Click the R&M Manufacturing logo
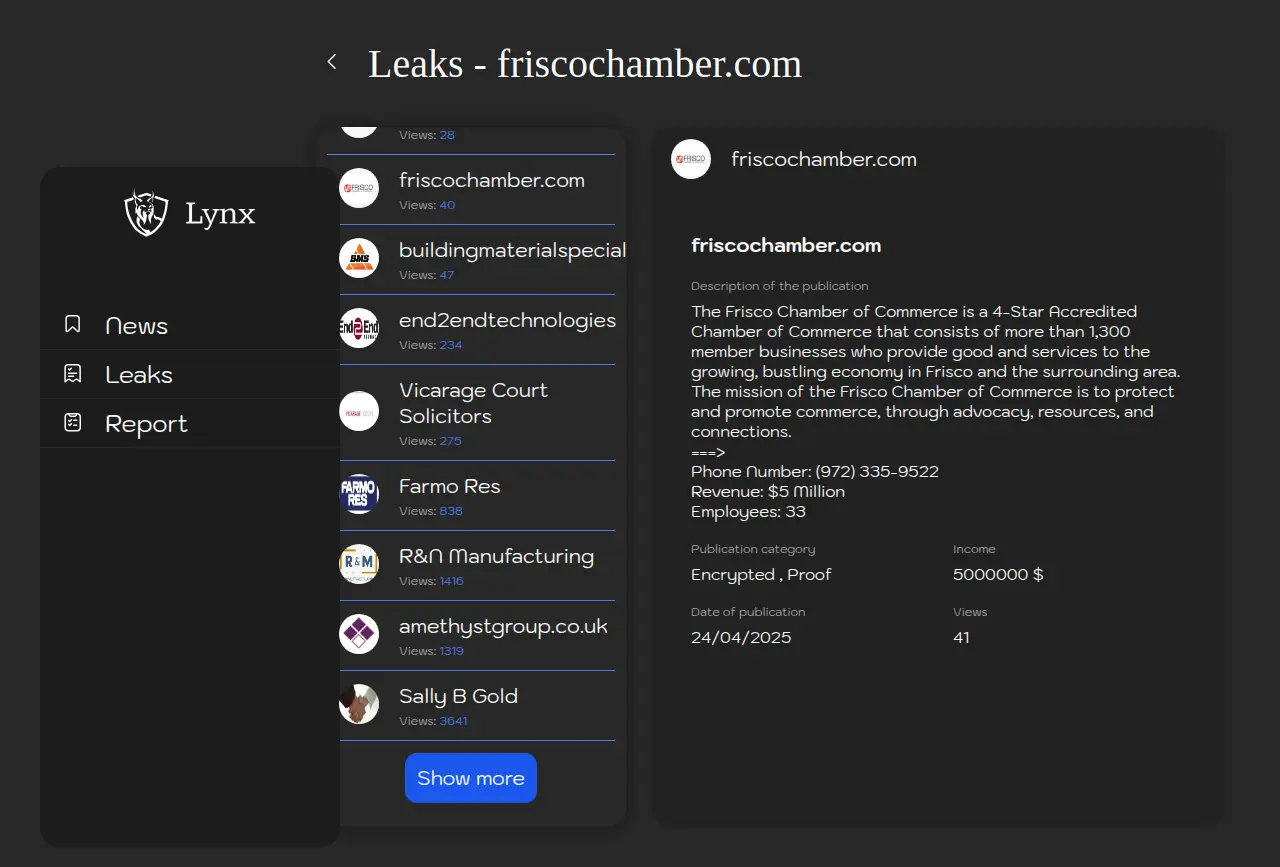 click(359, 564)
